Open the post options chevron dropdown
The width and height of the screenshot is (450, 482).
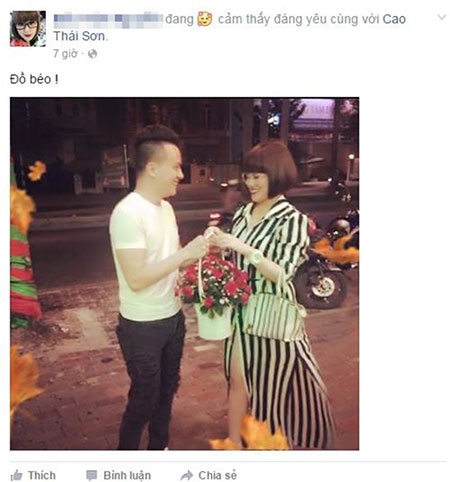[x=442, y=17]
